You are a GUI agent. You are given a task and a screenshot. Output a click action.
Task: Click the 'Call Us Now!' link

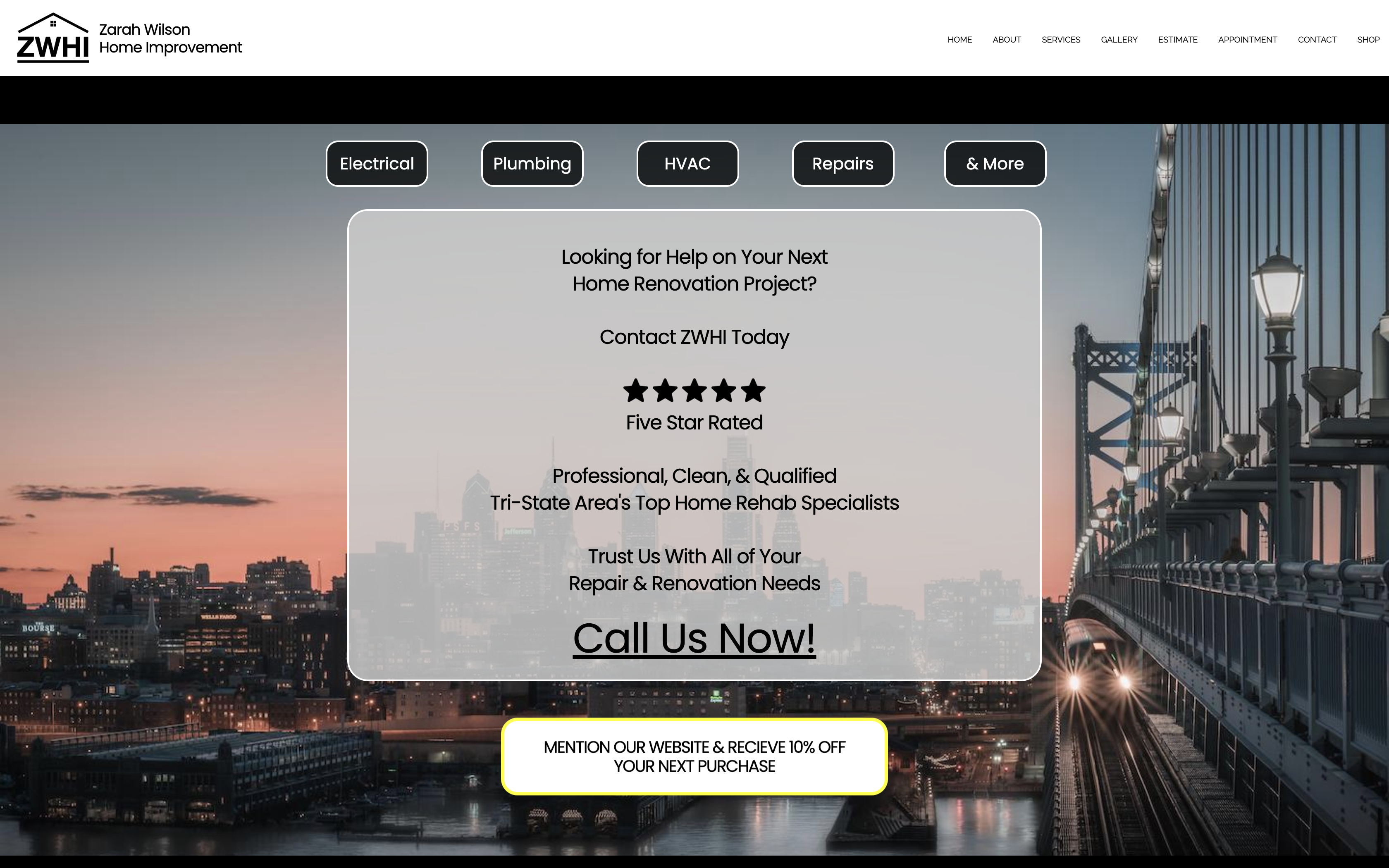coord(694,638)
